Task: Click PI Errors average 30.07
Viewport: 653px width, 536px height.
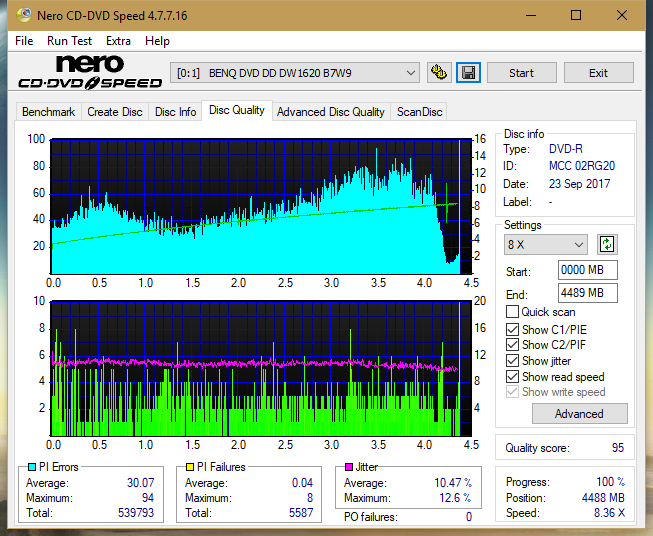Action: click(x=140, y=482)
